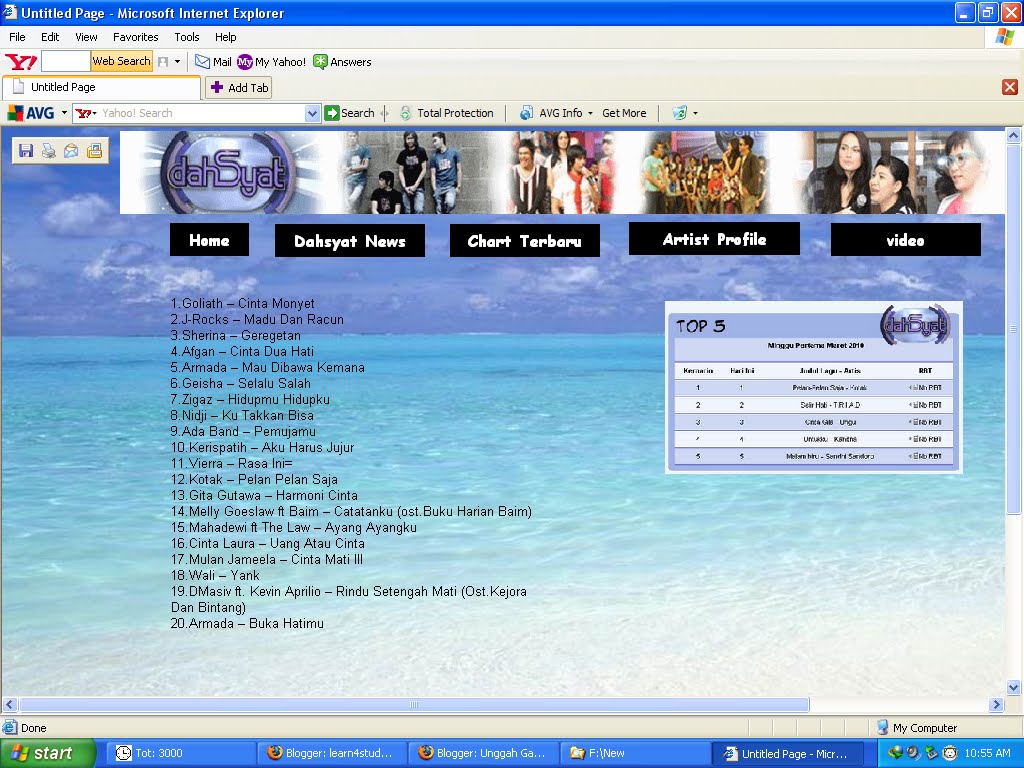Click the print icon on image toolbar
This screenshot has width=1024, height=768.
[x=48, y=151]
